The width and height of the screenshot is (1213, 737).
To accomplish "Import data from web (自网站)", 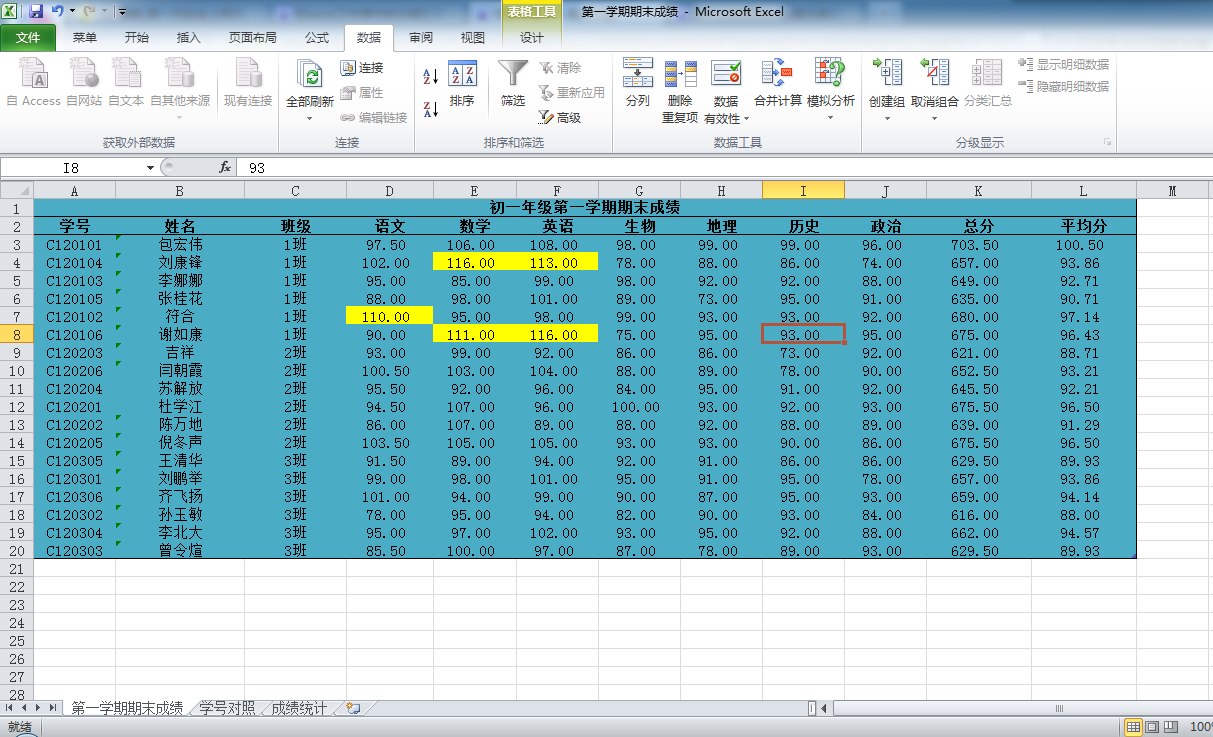I will point(84,82).
